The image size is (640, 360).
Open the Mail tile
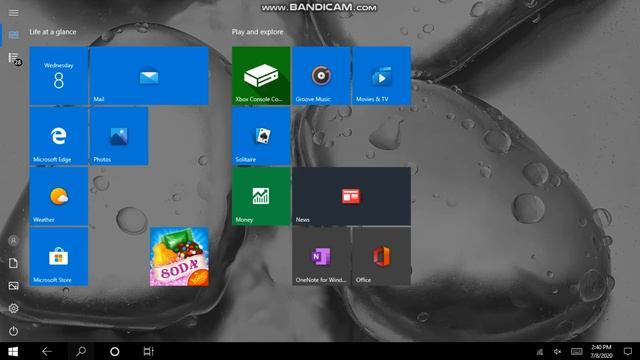149,76
